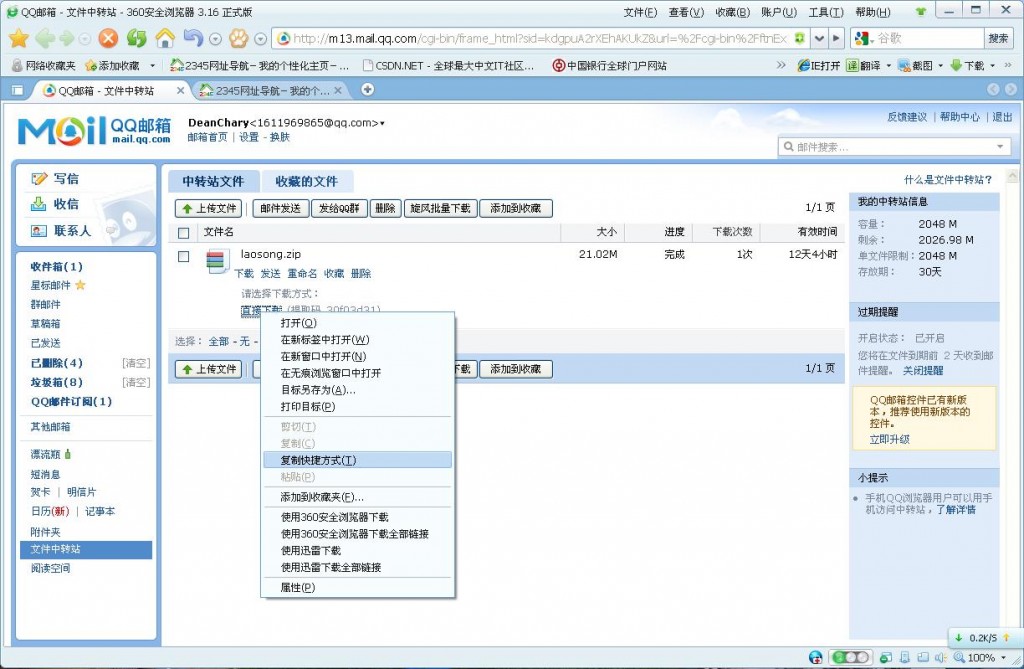Expand the 添加收藏 dropdown arrow

152,65
